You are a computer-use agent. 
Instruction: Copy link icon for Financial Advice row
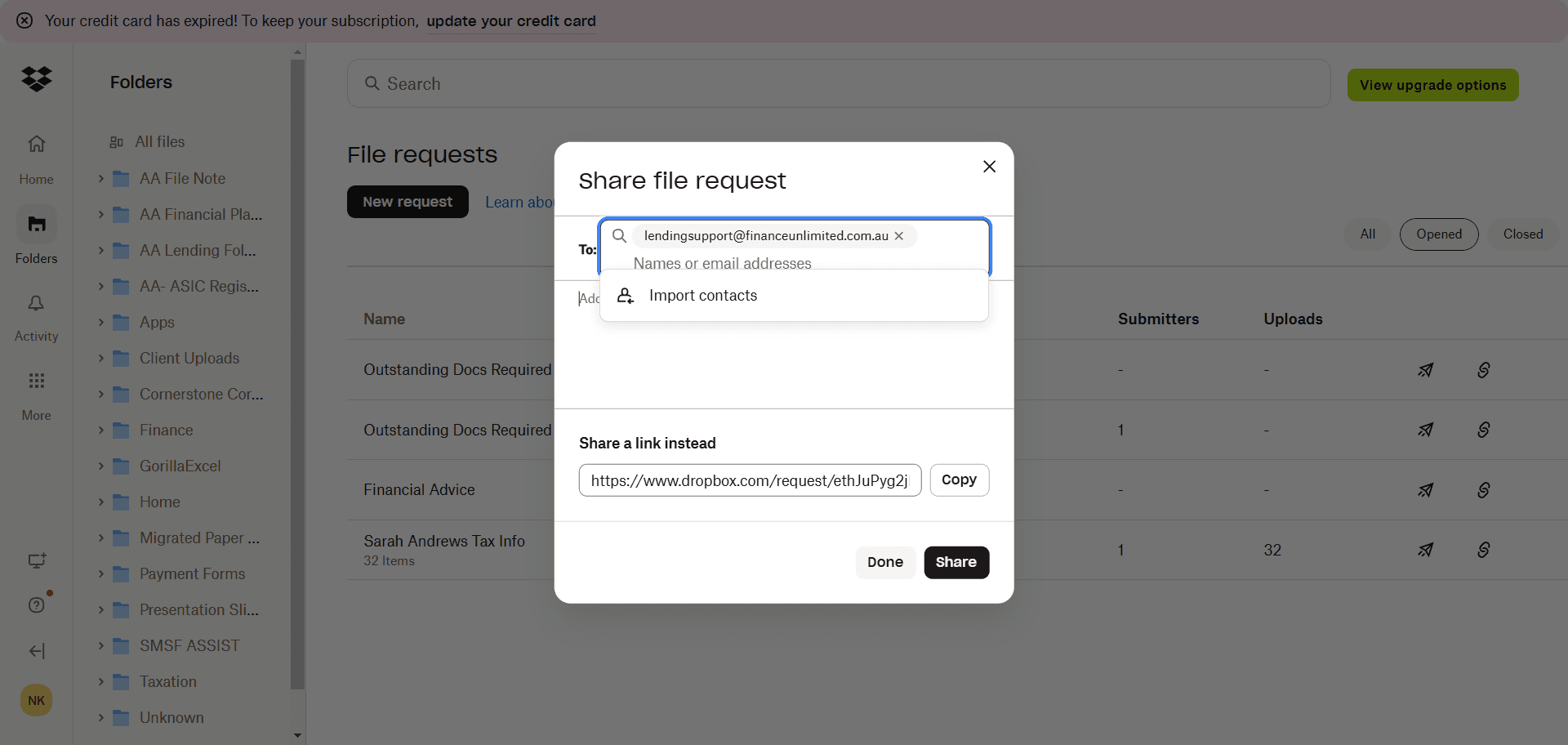(x=1484, y=490)
